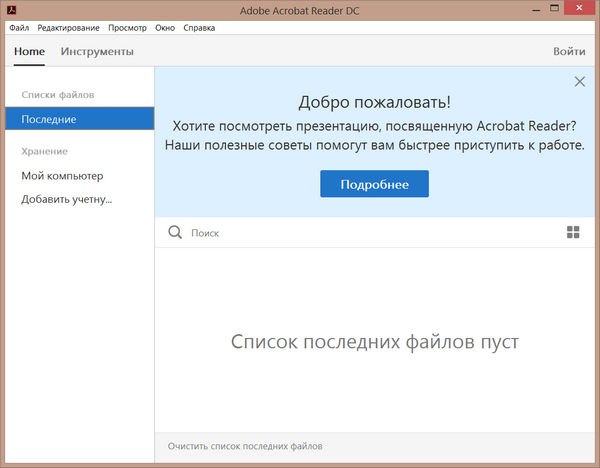Open Мой компьютер storage location
The width and height of the screenshot is (600, 468).
(x=62, y=176)
